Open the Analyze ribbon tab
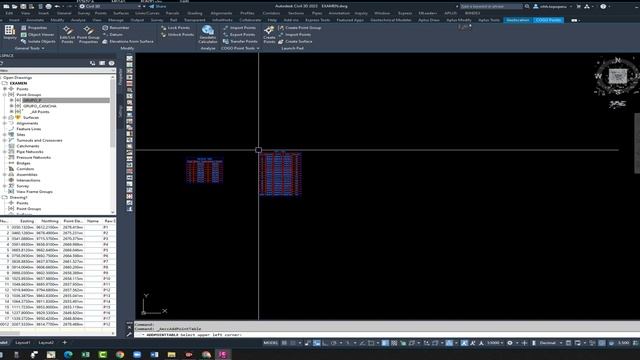 pos(78,20)
